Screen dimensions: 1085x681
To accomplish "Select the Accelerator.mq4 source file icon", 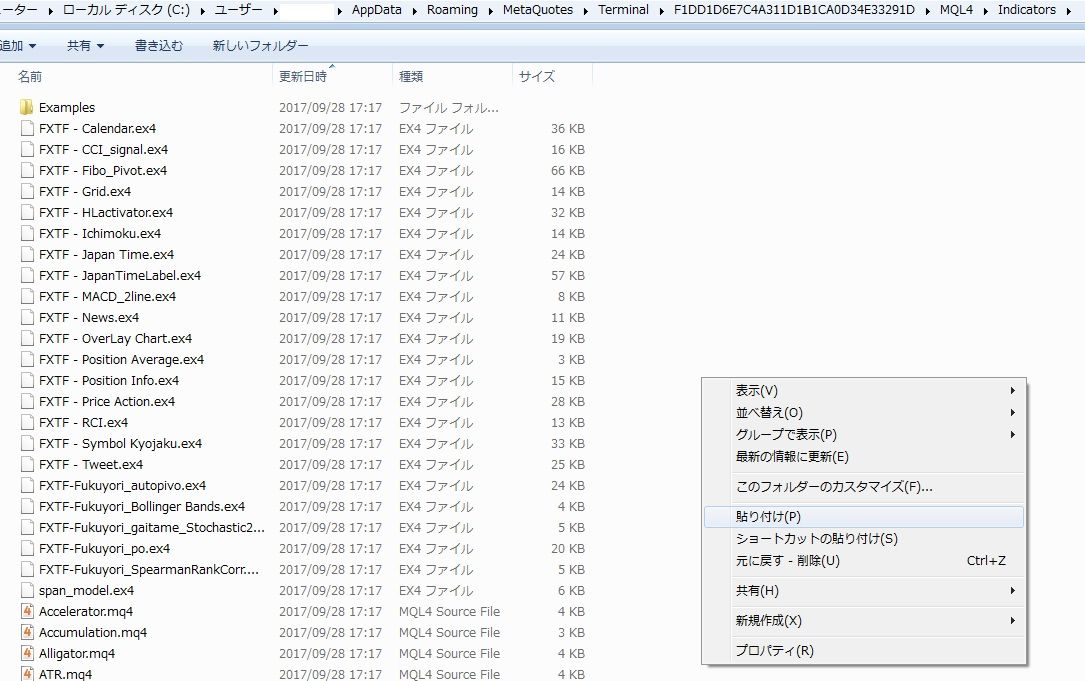I will pos(27,611).
